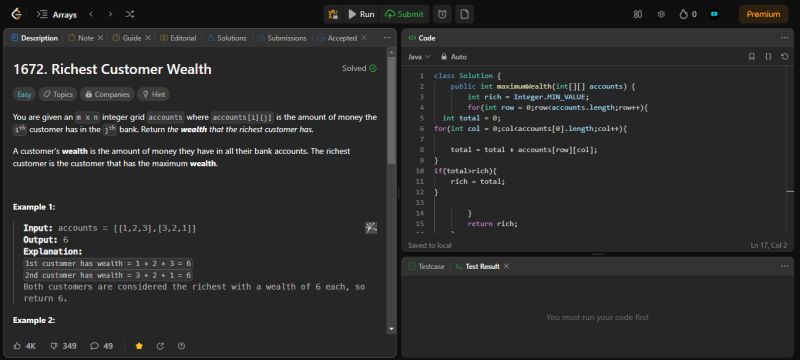Open the Accepted tab
This screenshot has width=800, height=360.
click(x=337, y=38)
